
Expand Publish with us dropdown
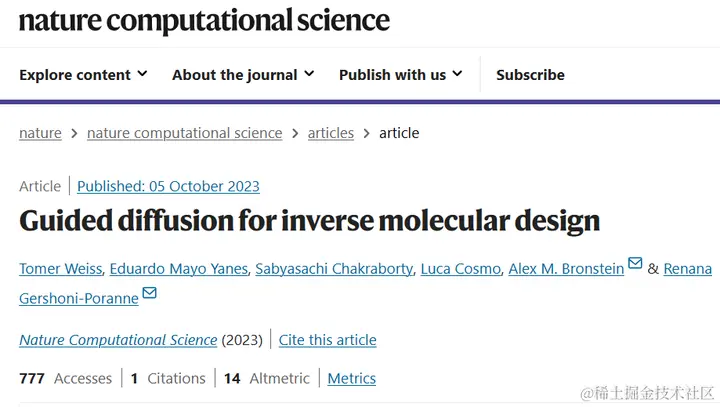(400, 75)
